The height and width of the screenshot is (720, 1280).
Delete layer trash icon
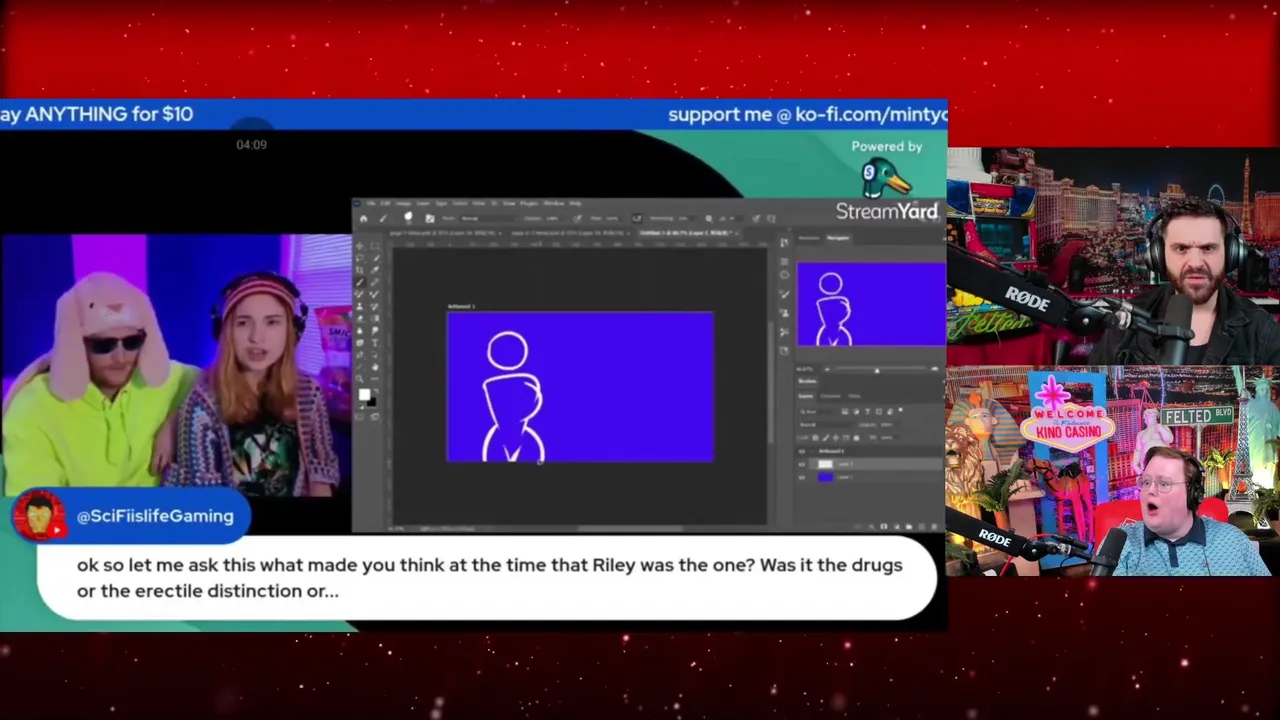point(934,527)
